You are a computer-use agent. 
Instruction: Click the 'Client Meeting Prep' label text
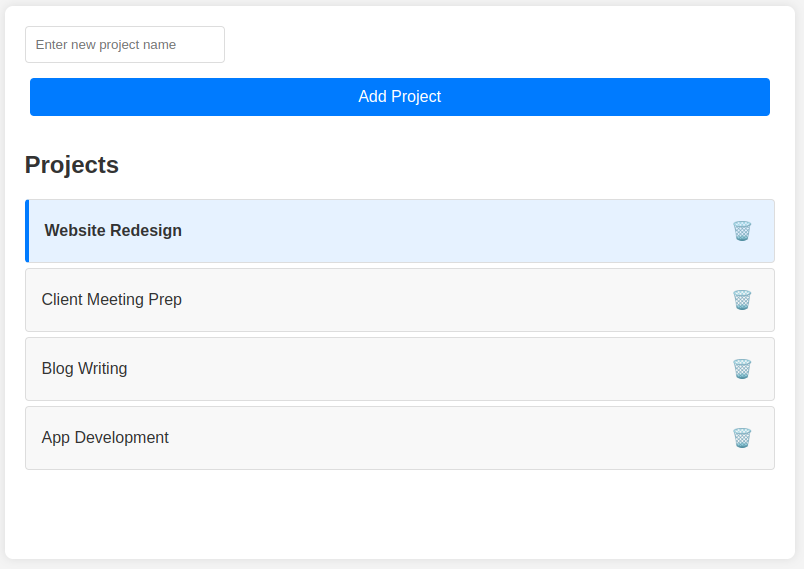point(112,300)
